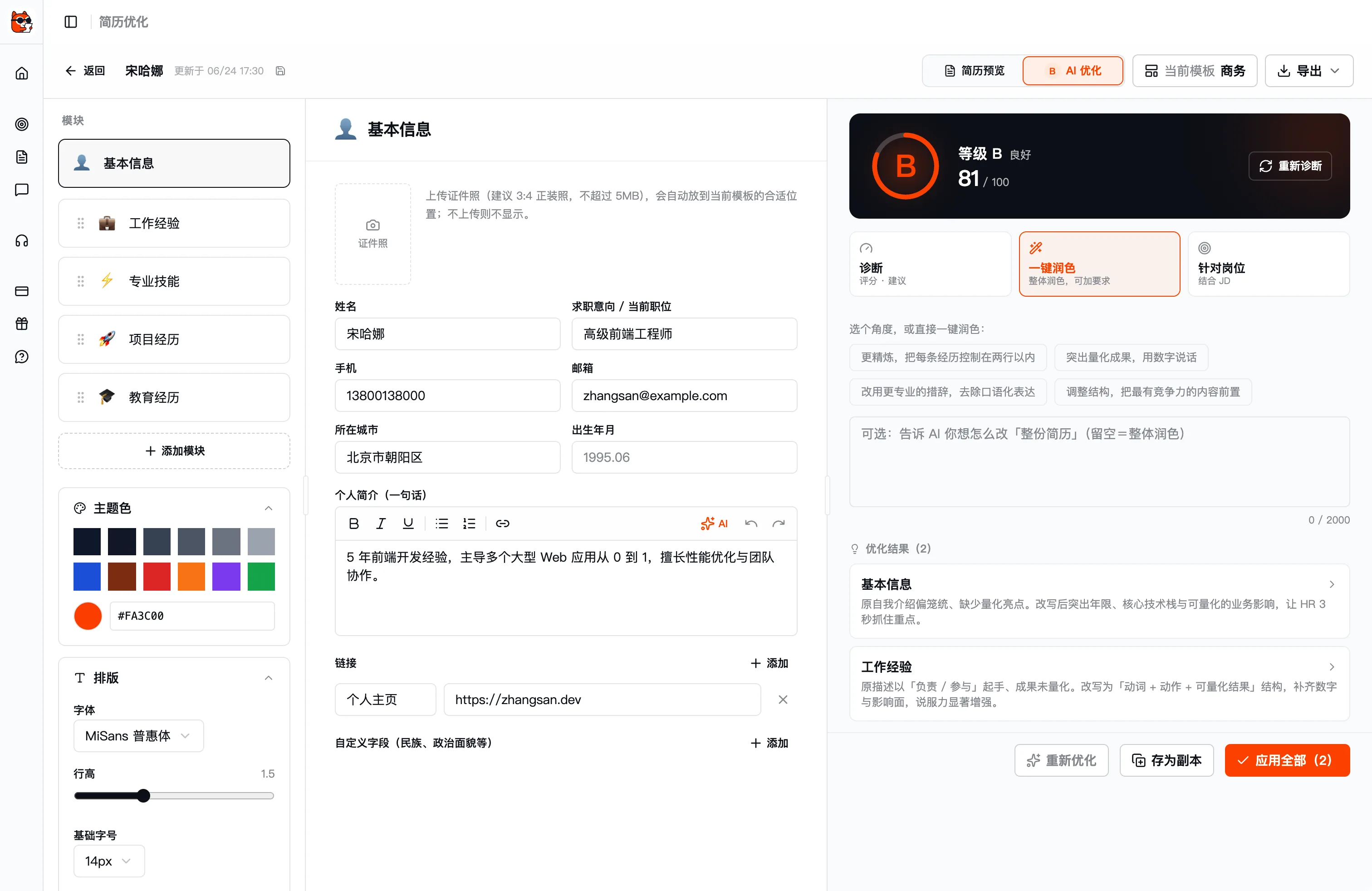Click 应用全部 (2) button

1287,760
